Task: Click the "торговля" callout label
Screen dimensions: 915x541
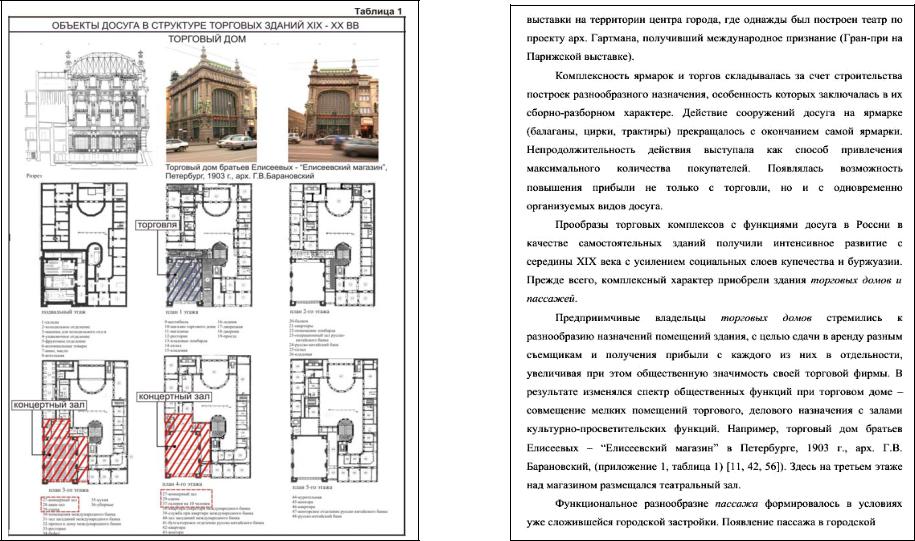Action: pos(157,225)
